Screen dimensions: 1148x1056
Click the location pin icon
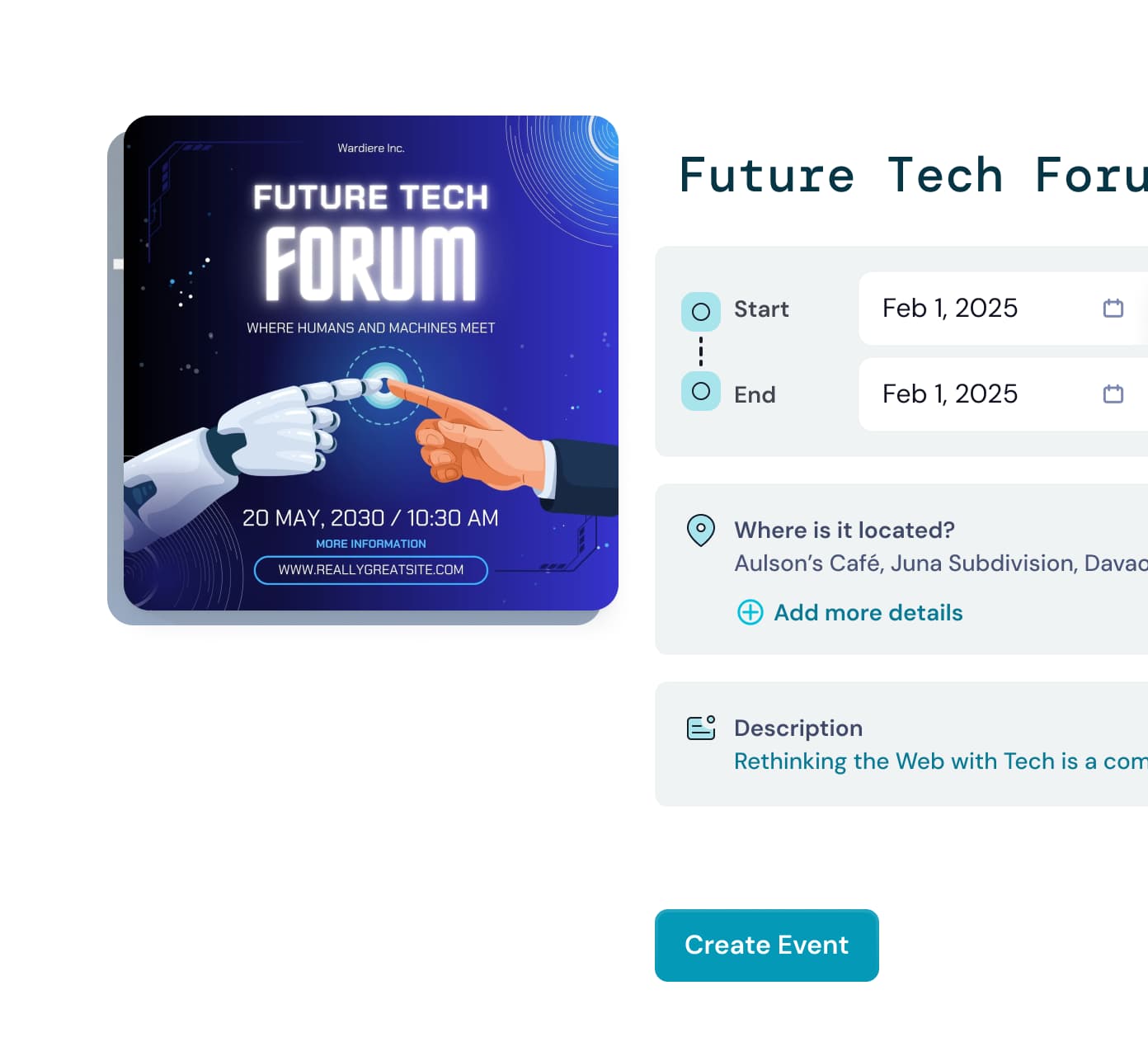point(701,530)
